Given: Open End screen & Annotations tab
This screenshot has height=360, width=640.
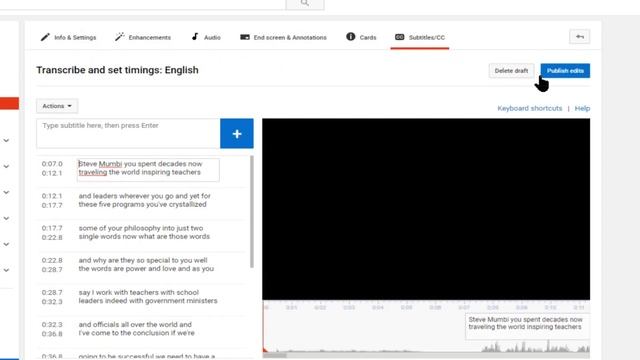Looking at the screenshot, I should click(283, 37).
